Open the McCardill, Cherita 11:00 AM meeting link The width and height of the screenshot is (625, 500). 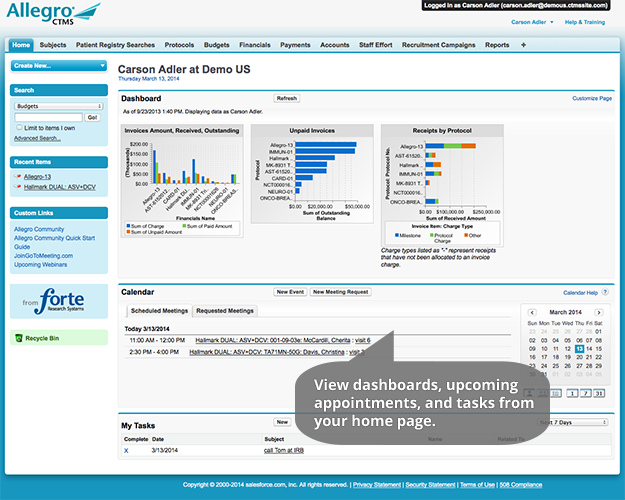click(x=273, y=340)
